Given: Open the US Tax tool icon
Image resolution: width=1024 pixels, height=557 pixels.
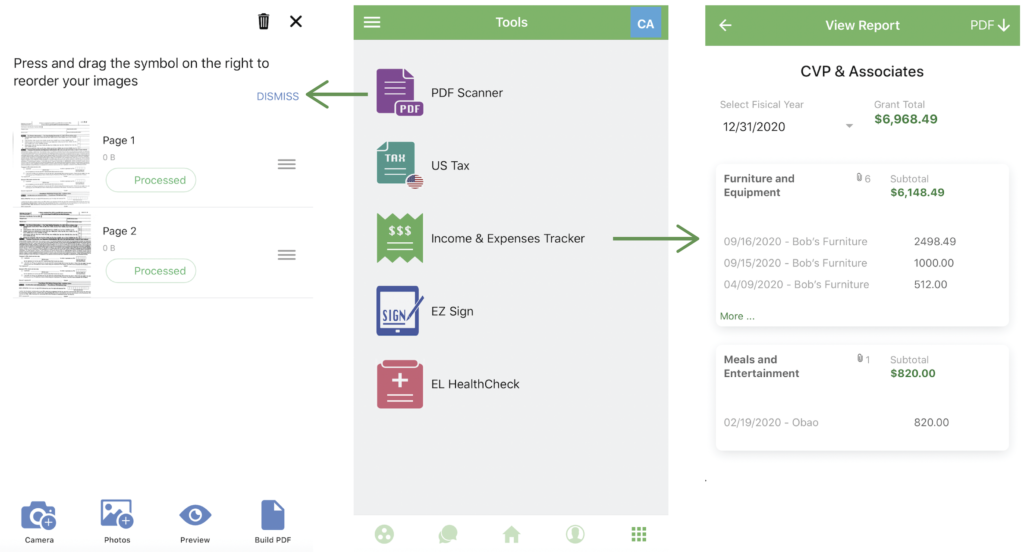Looking at the screenshot, I should pyautogui.click(x=399, y=165).
